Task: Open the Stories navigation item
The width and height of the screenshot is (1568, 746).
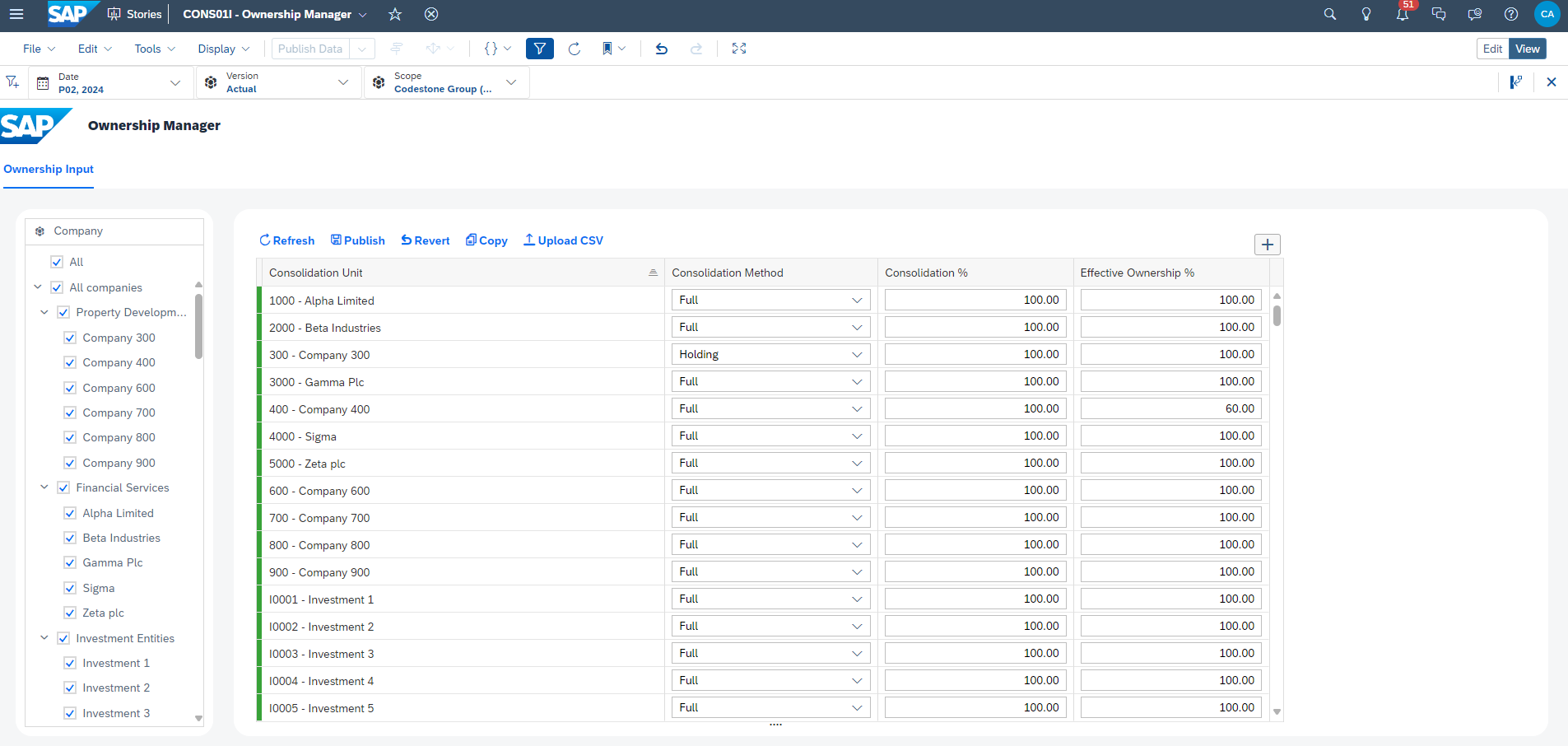Action: point(135,14)
